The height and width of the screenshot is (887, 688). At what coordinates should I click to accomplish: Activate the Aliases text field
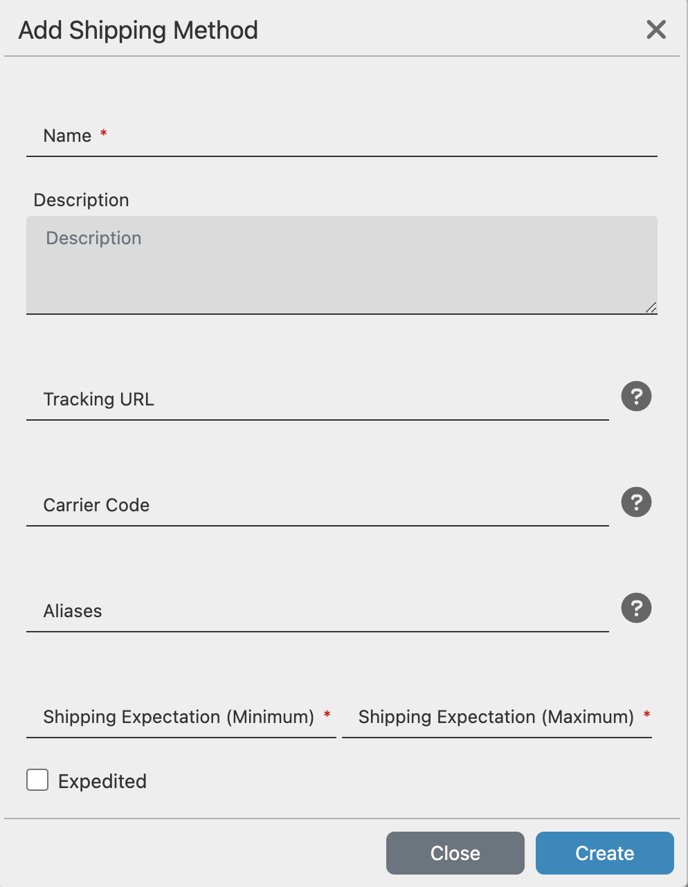tap(317, 611)
